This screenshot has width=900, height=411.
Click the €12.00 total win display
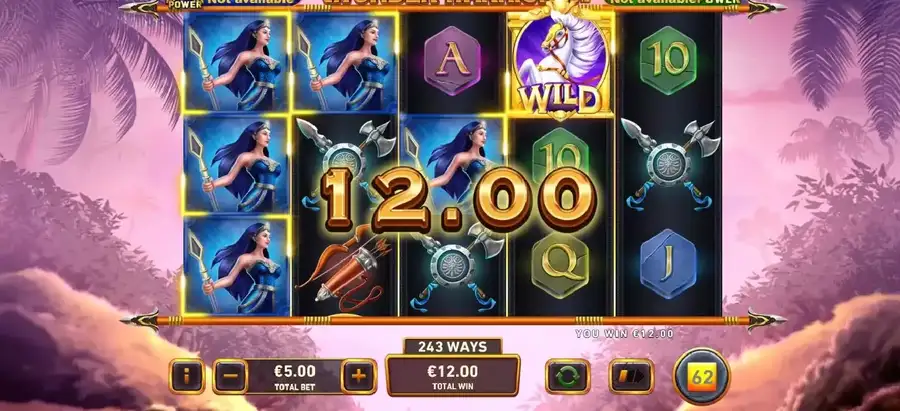[452, 375]
